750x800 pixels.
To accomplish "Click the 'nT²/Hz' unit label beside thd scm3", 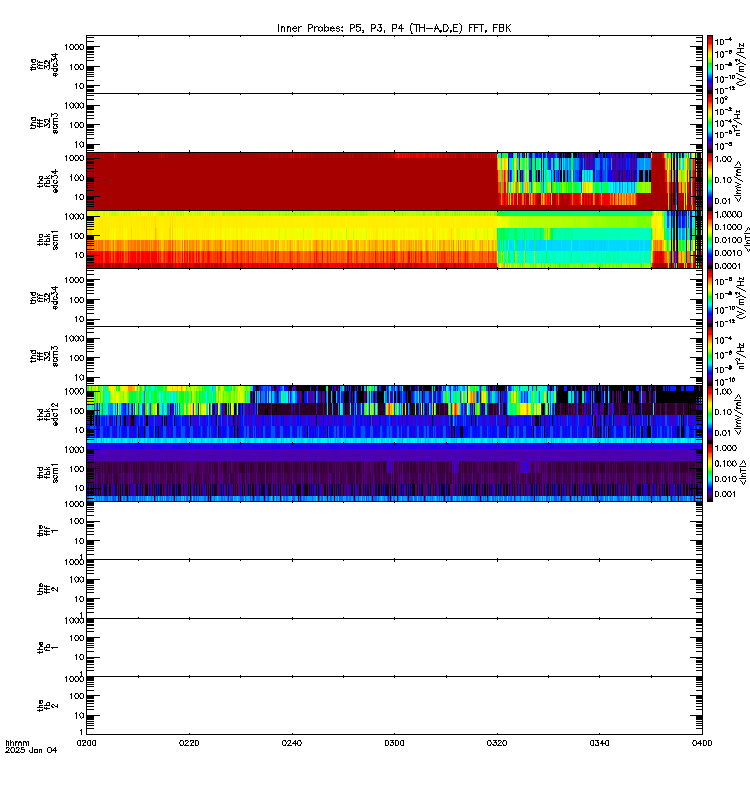I will (x=742, y=356).
